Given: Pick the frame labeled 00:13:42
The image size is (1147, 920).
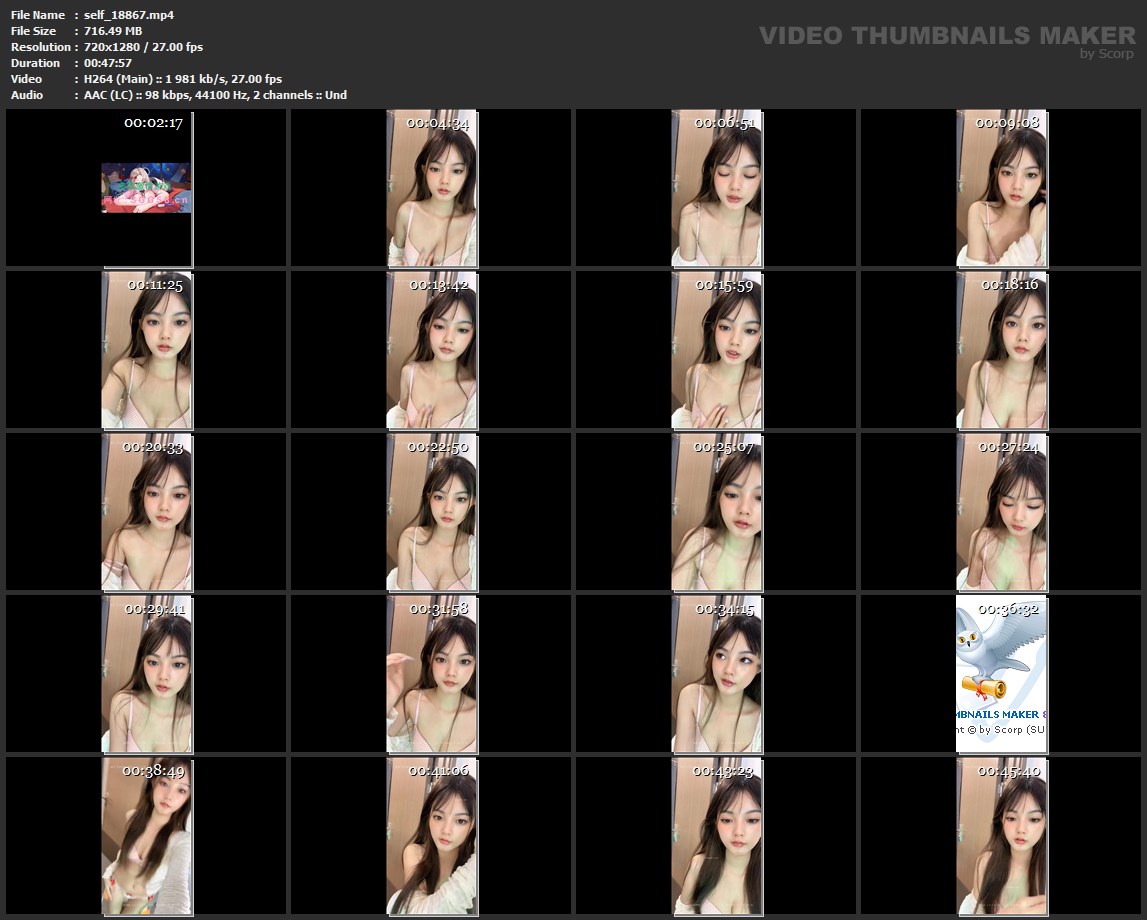Looking at the screenshot, I should click(x=431, y=350).
